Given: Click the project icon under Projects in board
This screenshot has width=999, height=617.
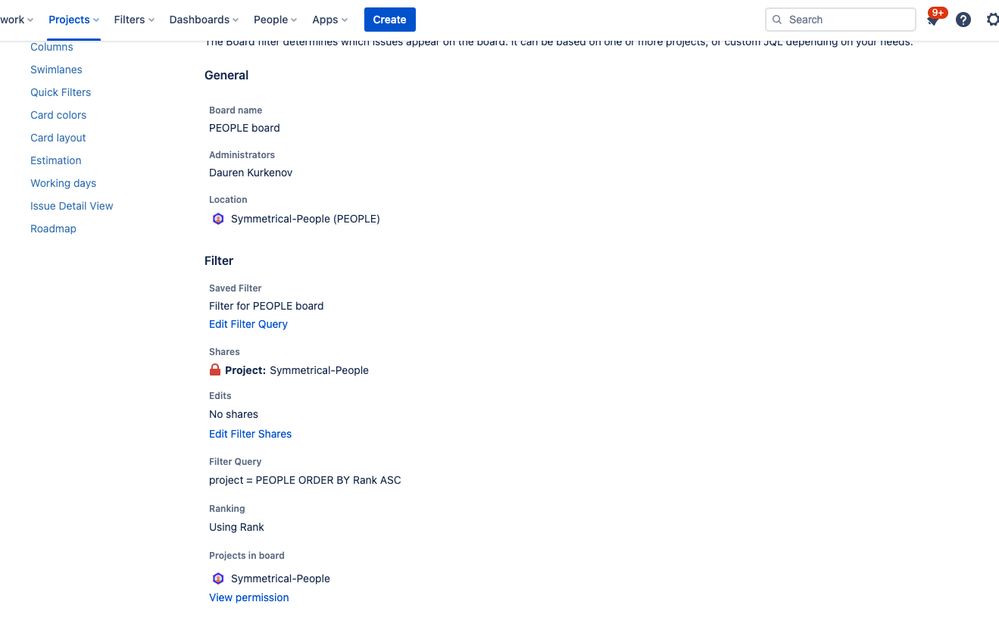Looking at the screenshot, I should (218, 578).
